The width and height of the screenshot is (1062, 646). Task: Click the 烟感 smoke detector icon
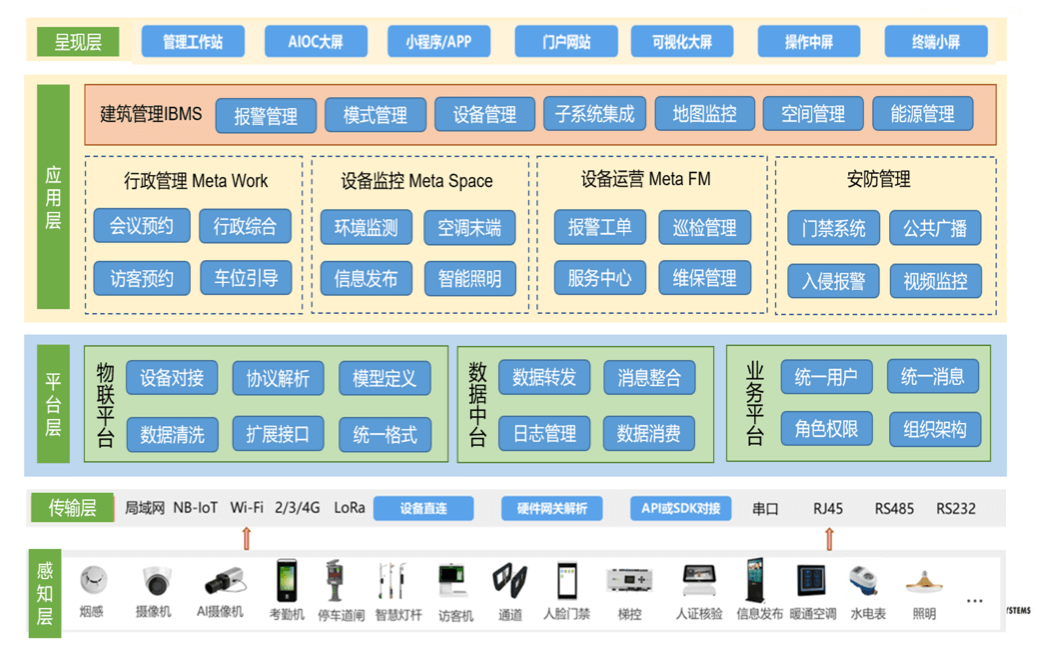pyautogui.click(x=93, y=579)
